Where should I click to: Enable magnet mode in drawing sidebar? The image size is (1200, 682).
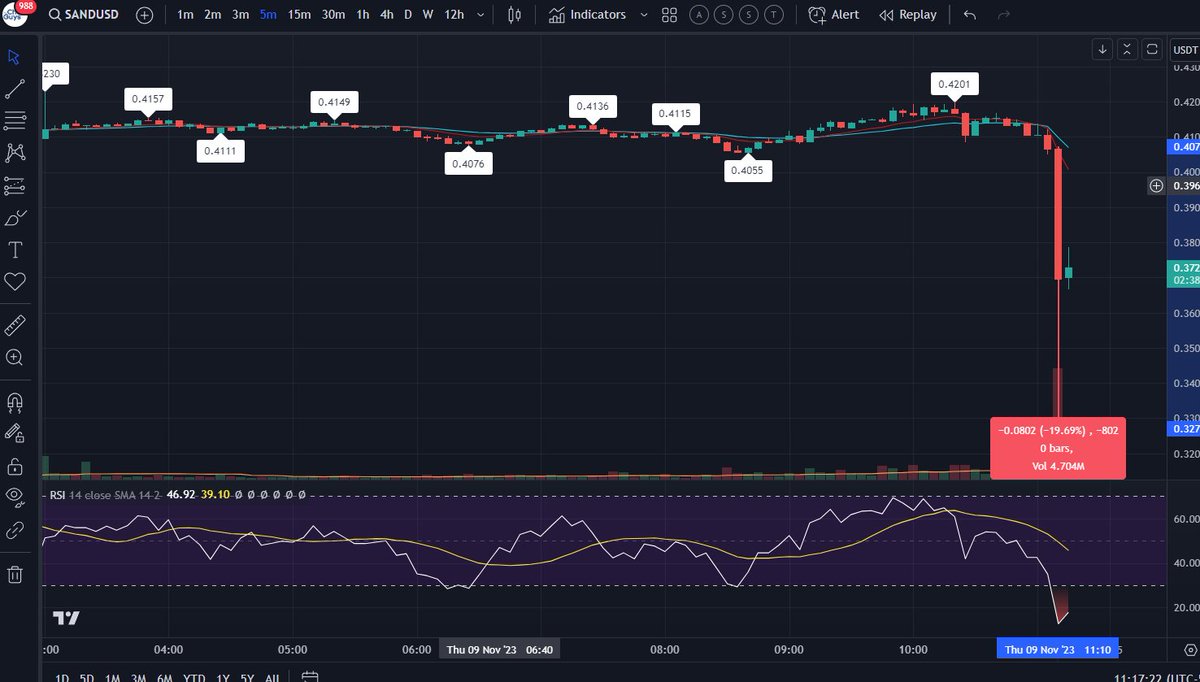coord(14,402)
